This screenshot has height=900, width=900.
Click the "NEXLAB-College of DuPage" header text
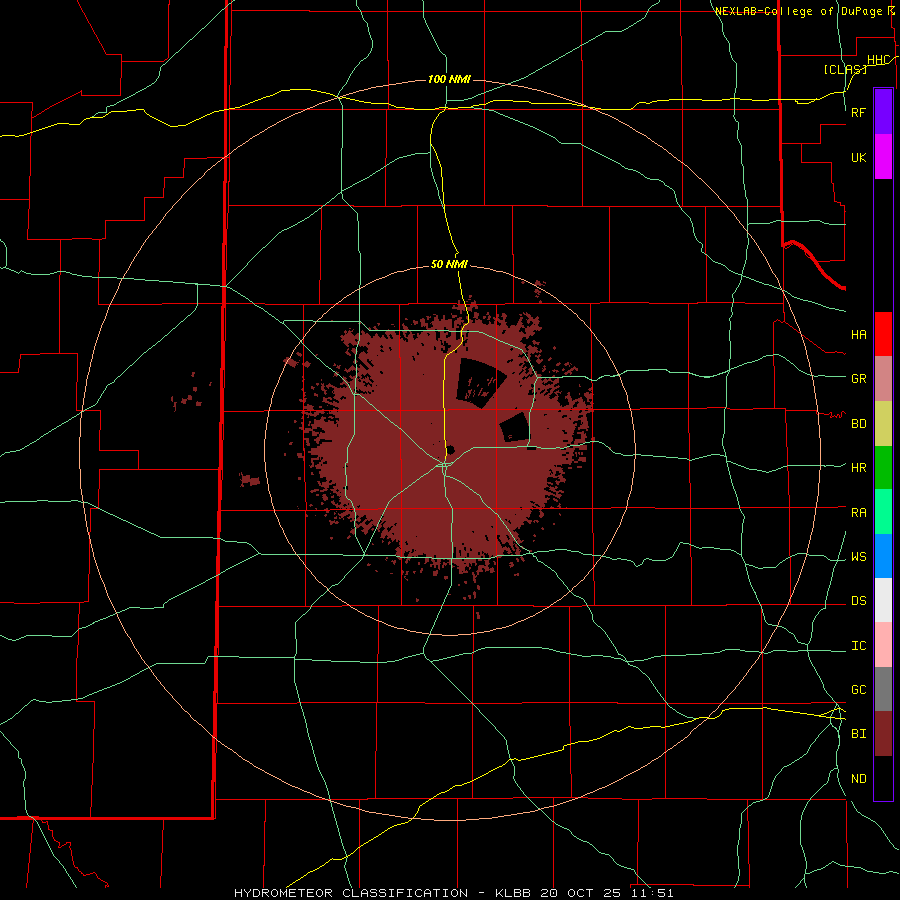800,11
